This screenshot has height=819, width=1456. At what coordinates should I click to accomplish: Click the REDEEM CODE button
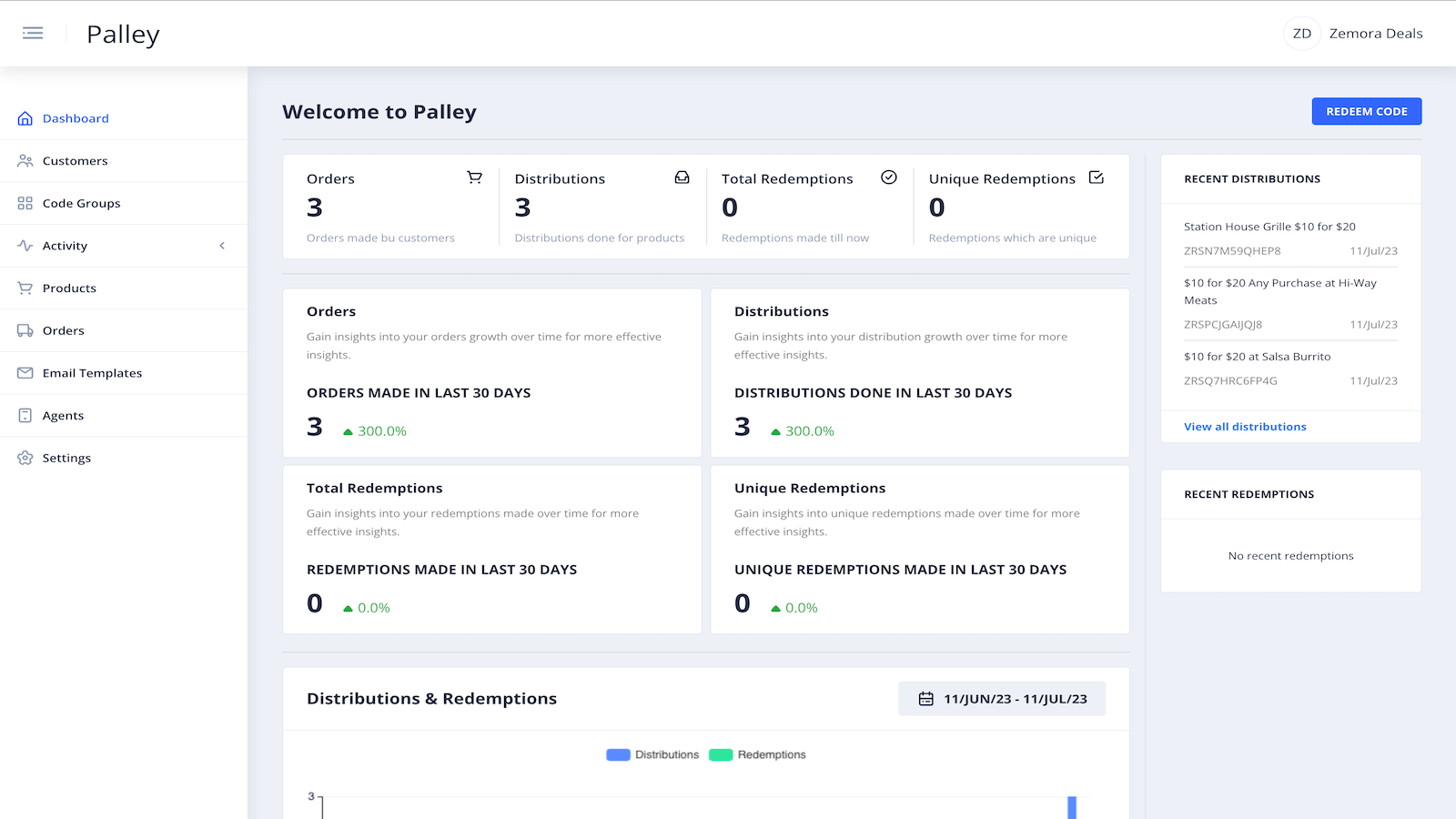(1367, 111)
